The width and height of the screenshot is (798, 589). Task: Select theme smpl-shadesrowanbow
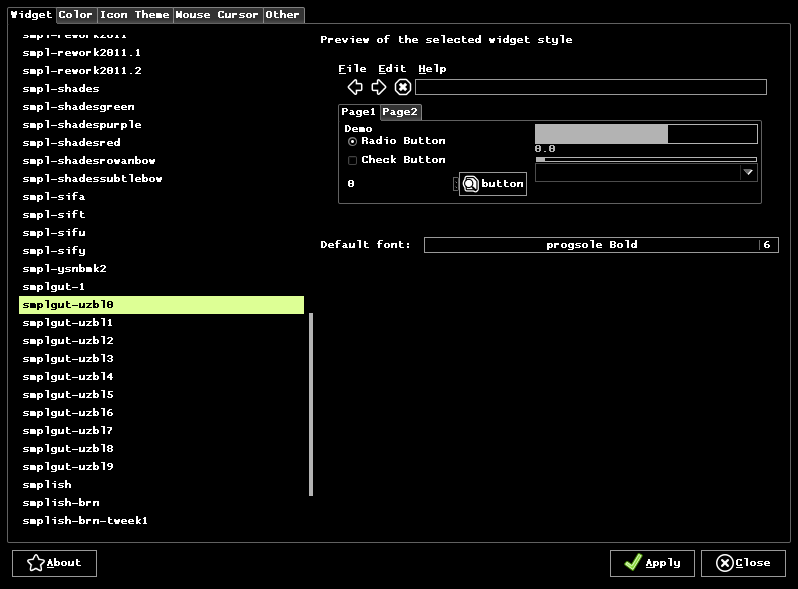161,161
